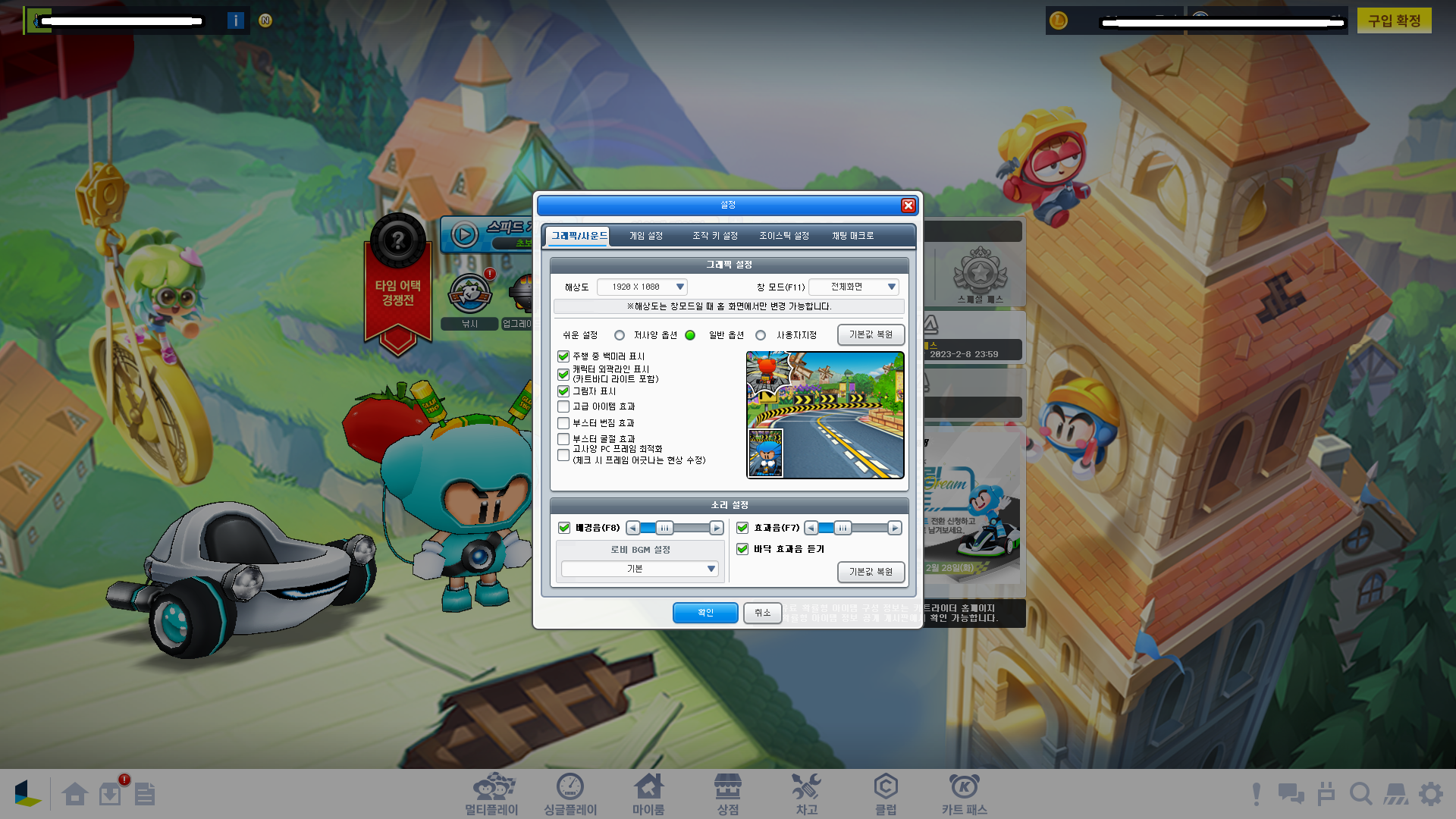1456x819 pixels.
Task: Toggle 캐릭터 외곽라인 표시 checkbox
Action: 563,374
